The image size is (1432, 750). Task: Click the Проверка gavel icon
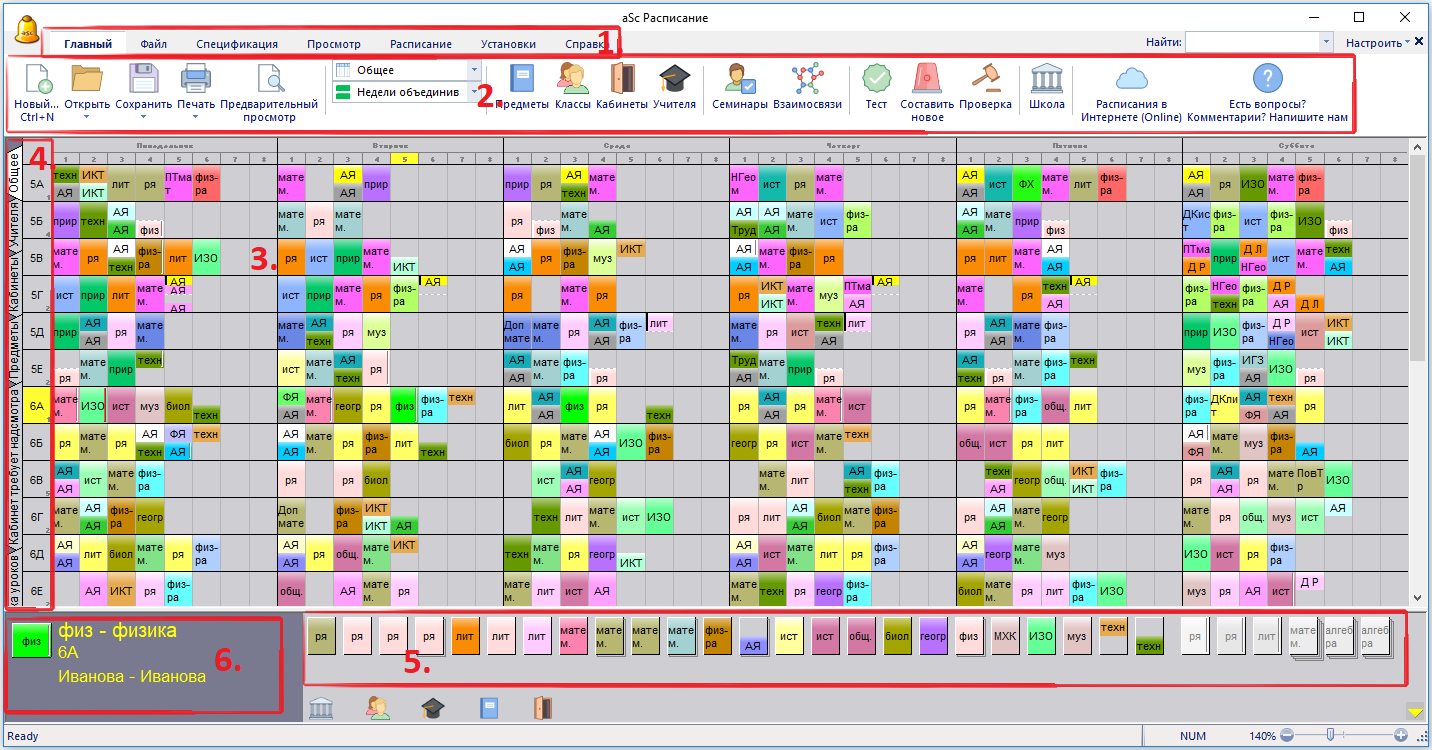coord(985,80)
